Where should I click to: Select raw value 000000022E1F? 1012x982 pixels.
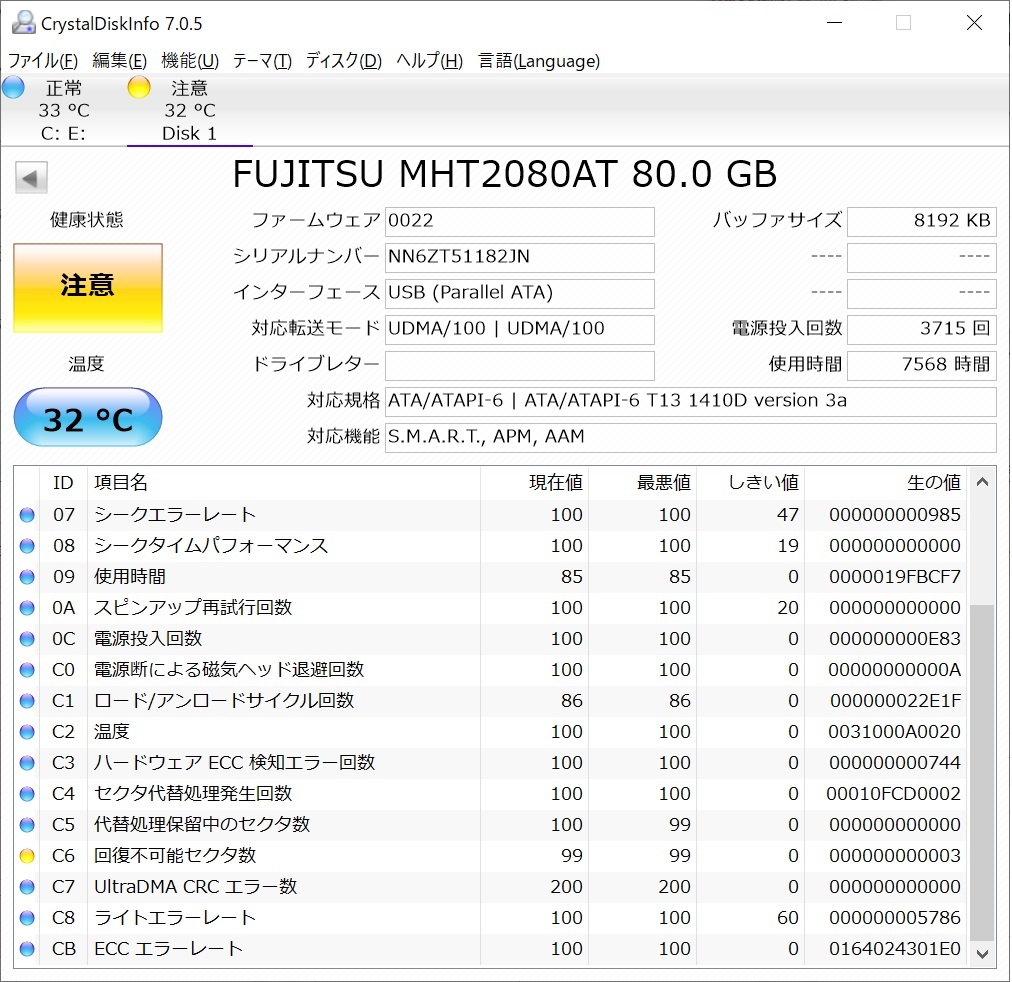click(x=895, y=701)
